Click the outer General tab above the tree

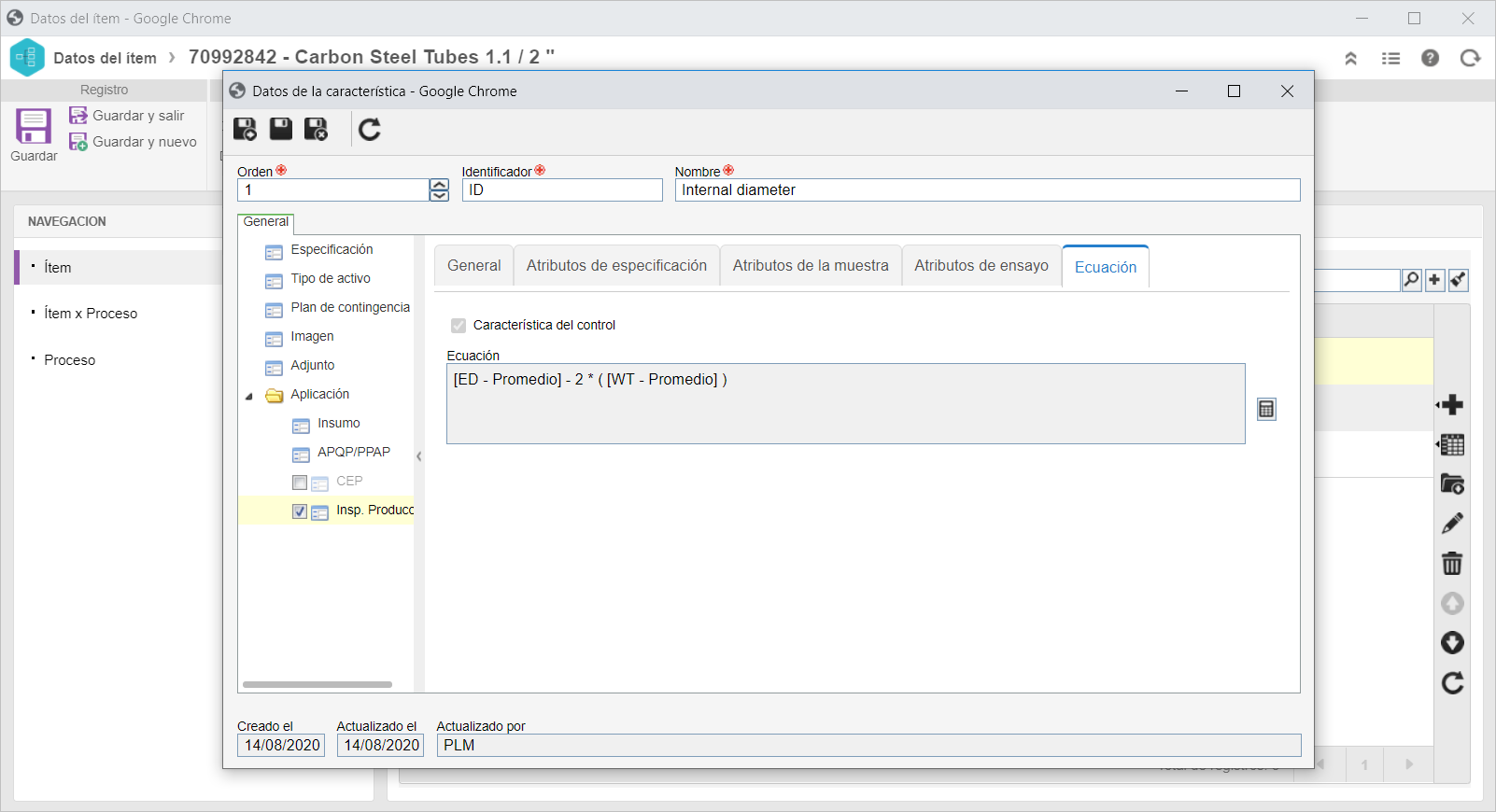(x=266, y=222)
